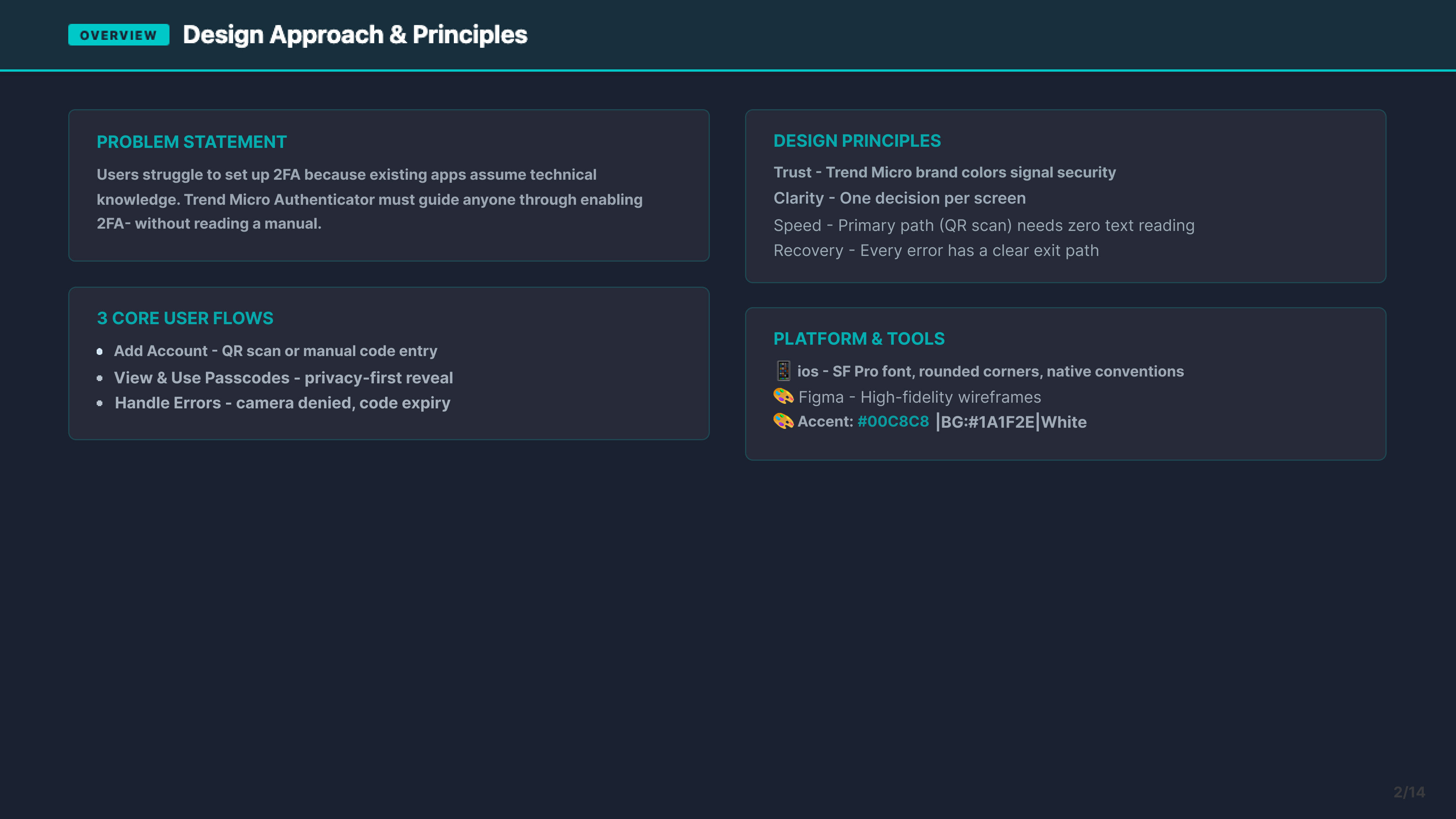Click the Handle Errors bullet item
This screenshot has width=1456, height=819.
282,403
